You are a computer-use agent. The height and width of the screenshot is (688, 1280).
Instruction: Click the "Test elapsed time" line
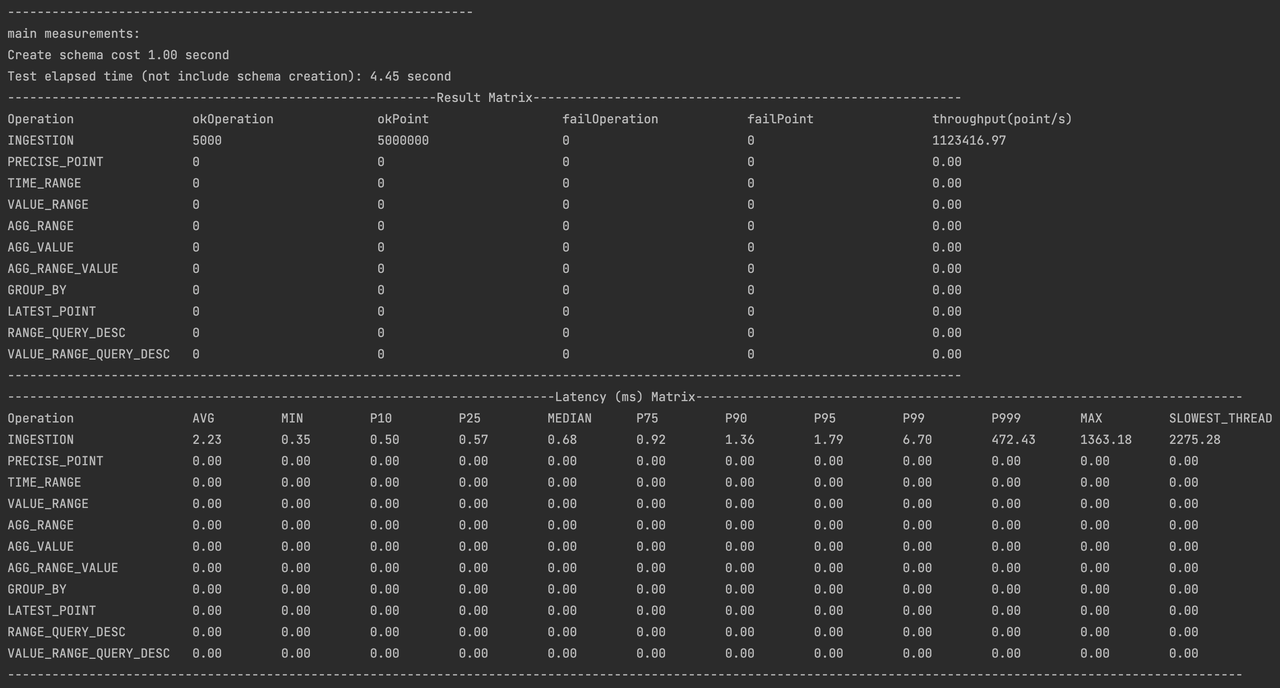pos(229,76)
